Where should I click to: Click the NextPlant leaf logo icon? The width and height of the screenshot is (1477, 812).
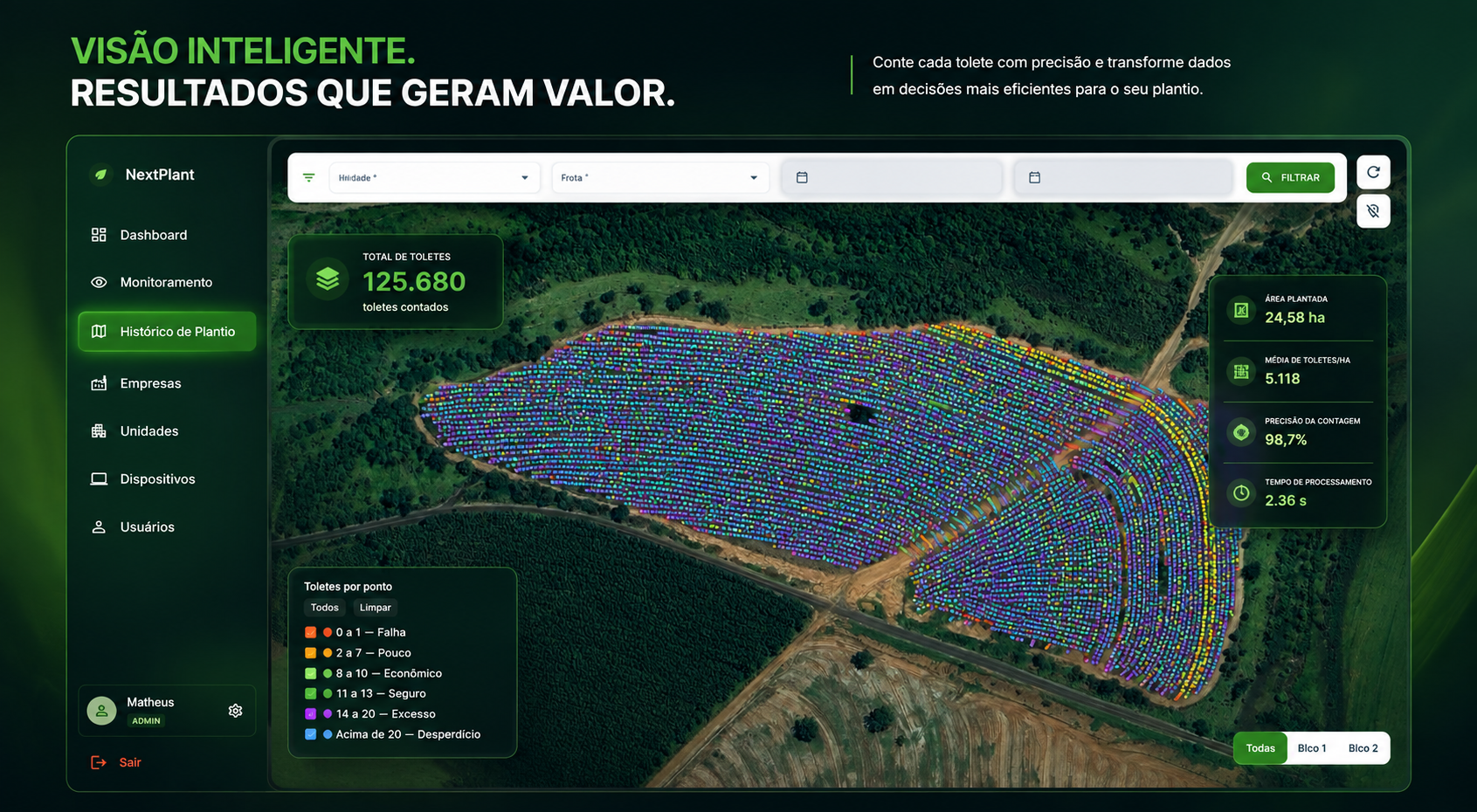(x=101, y=175)
